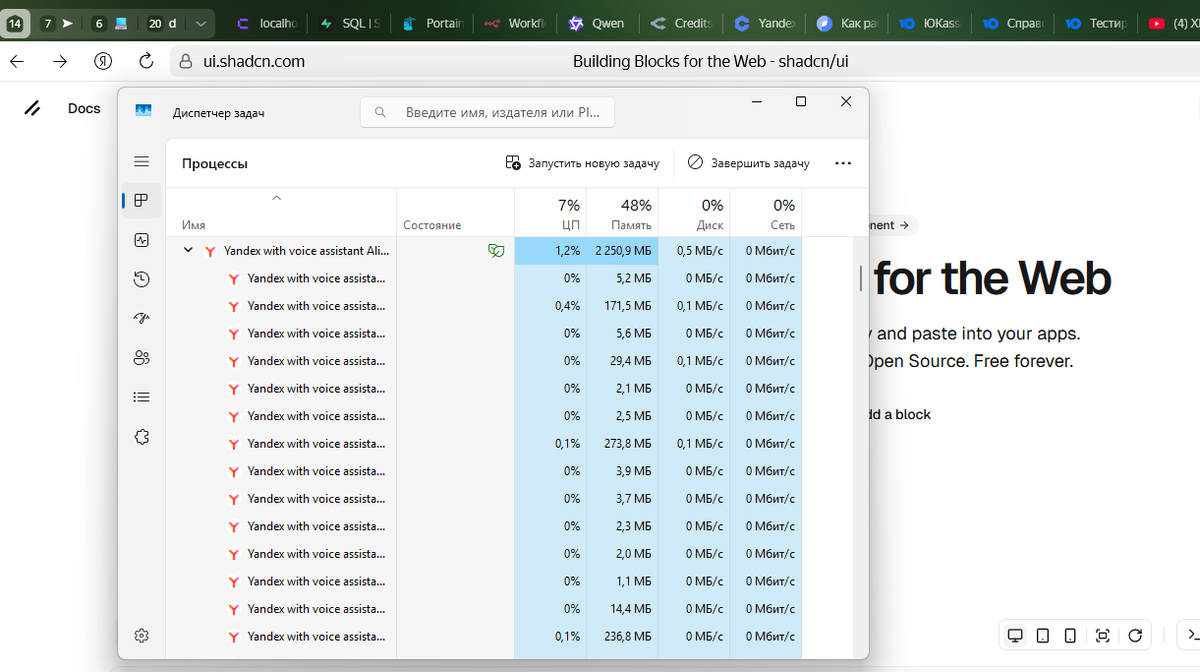
Task: Open the Performance page in Task Manager sidebar
Action: coord(141,240)
